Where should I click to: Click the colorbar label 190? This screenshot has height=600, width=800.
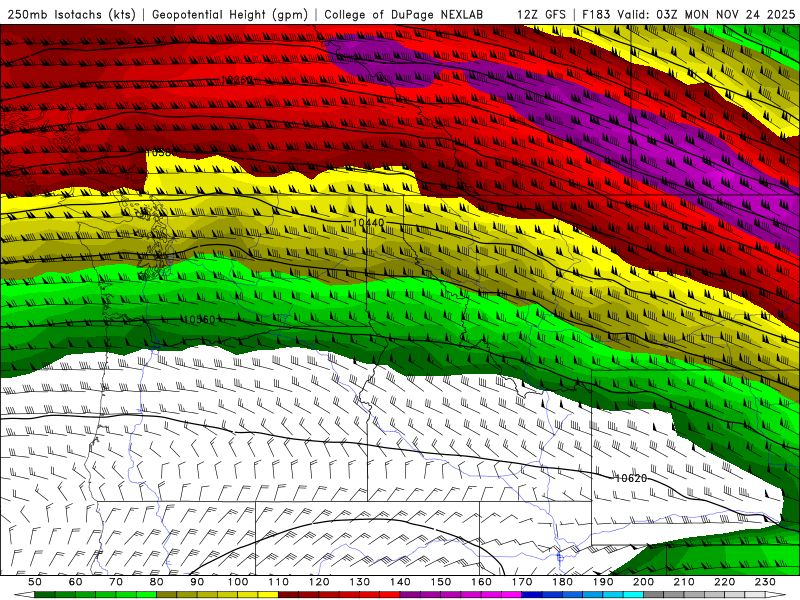(603, 582)
